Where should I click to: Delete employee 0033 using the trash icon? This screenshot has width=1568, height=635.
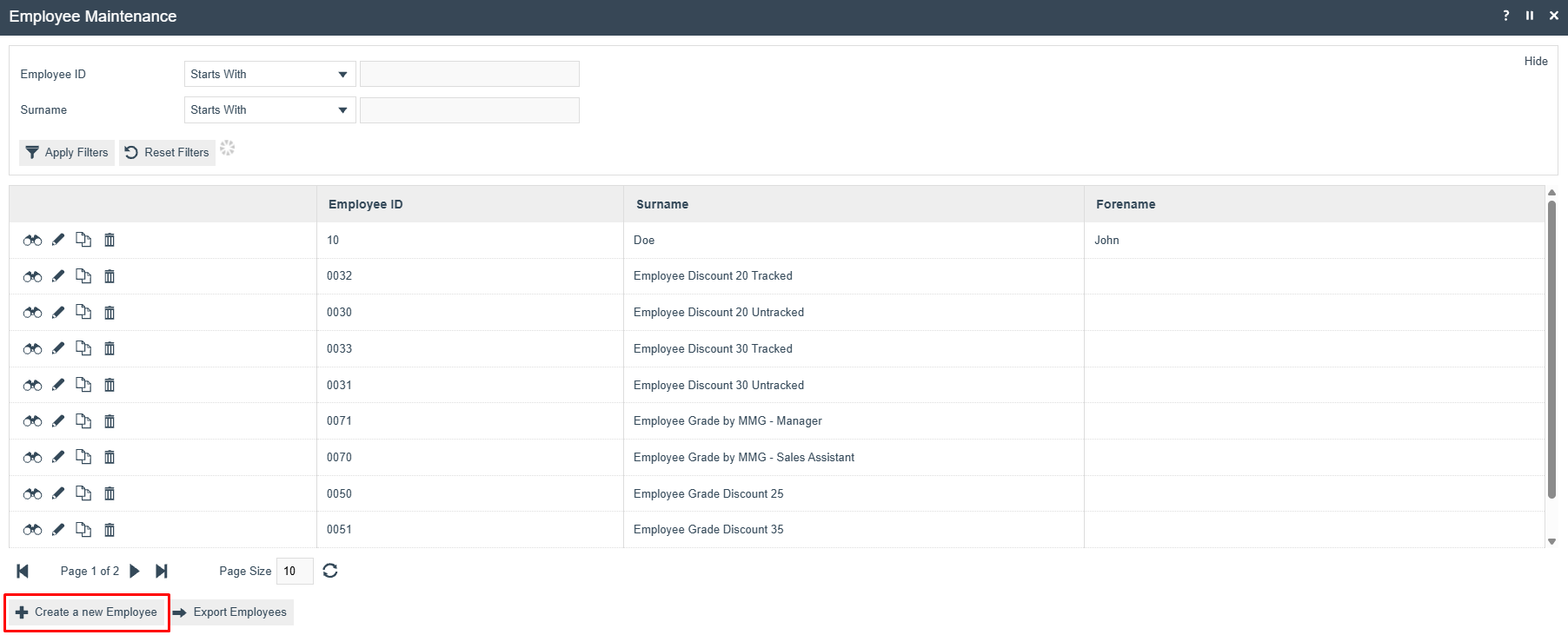110,348
